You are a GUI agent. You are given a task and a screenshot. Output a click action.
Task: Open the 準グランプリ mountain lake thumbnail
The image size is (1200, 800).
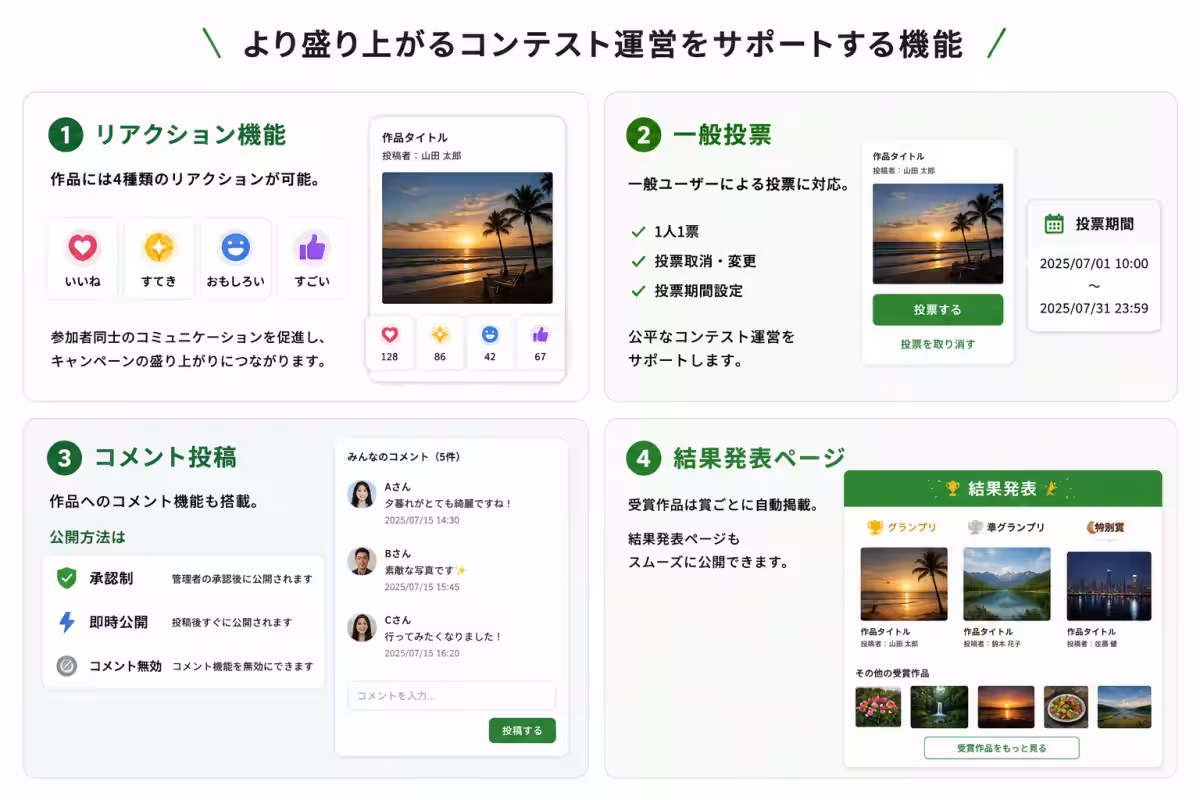tap(1007, 585)
